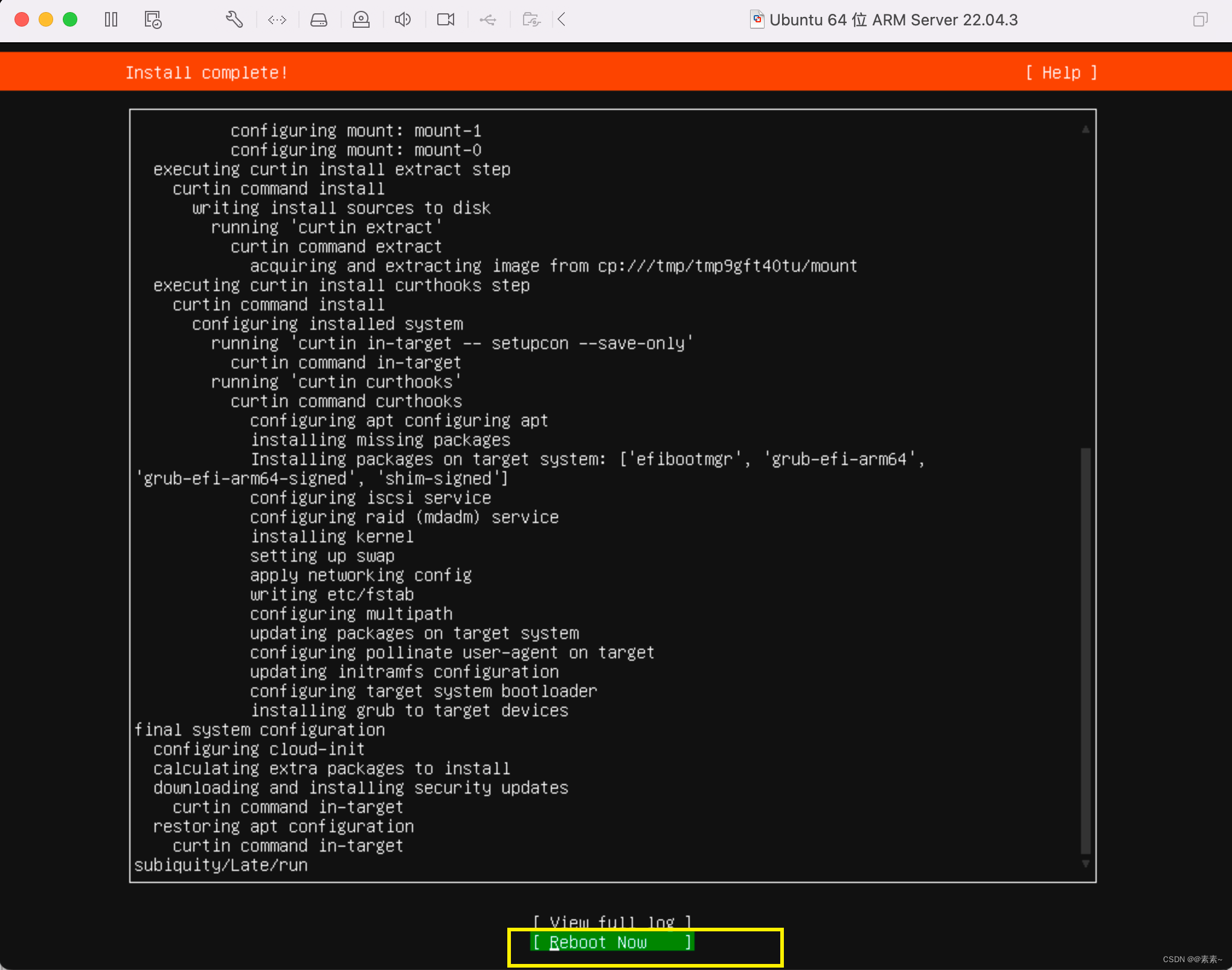The height and width of the screenshot is (970, 1232).
Task: Click the VM document icon in the title
Action: [757, 20]
